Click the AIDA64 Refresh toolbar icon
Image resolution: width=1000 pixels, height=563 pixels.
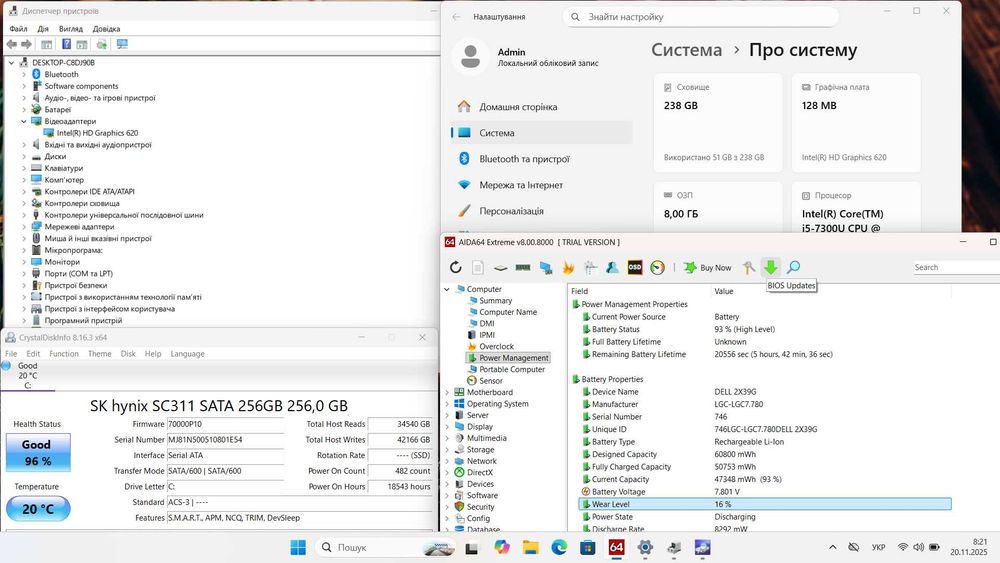pos(455,268)
